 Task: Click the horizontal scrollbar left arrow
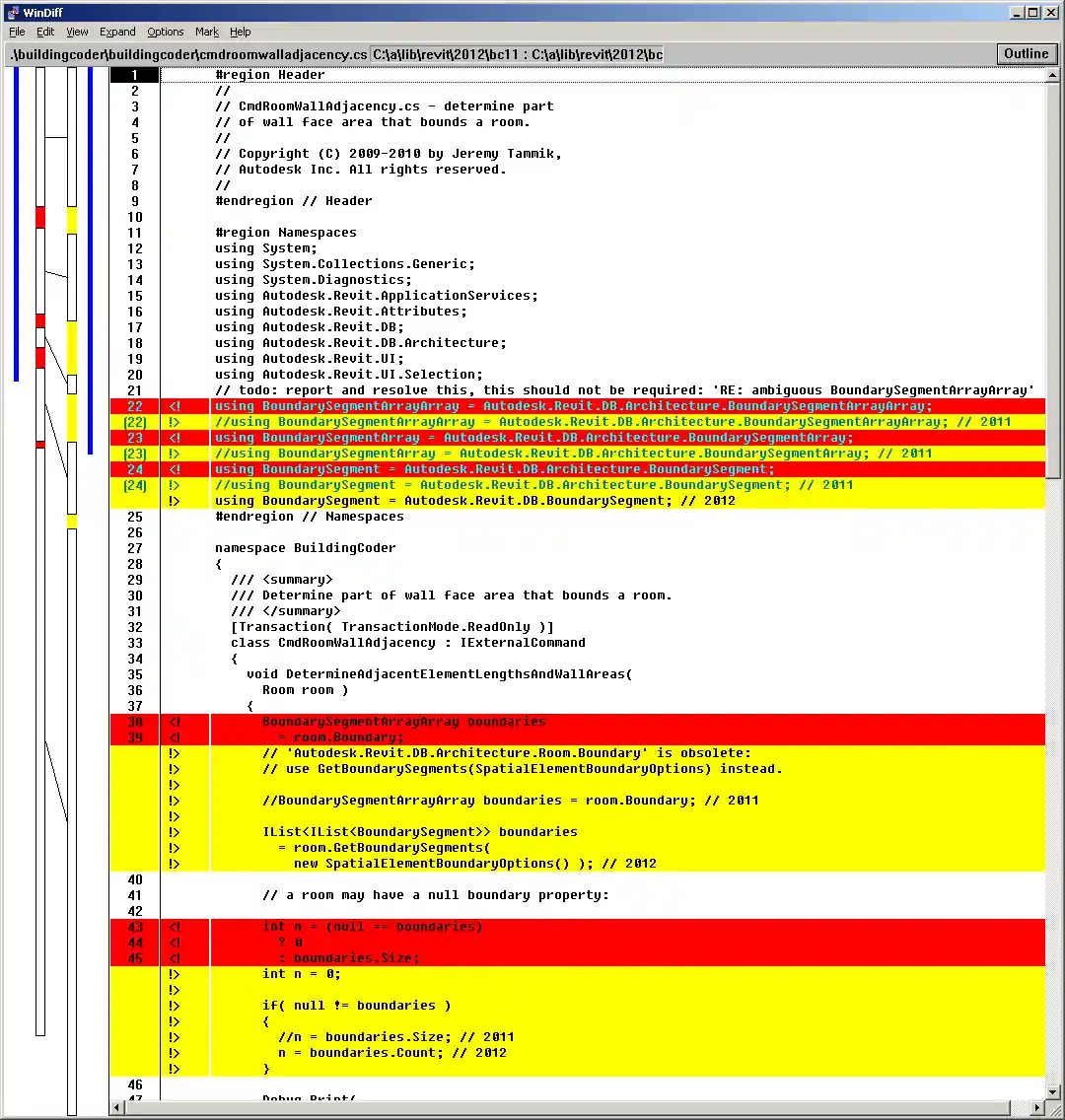(x=117, y=1107)
